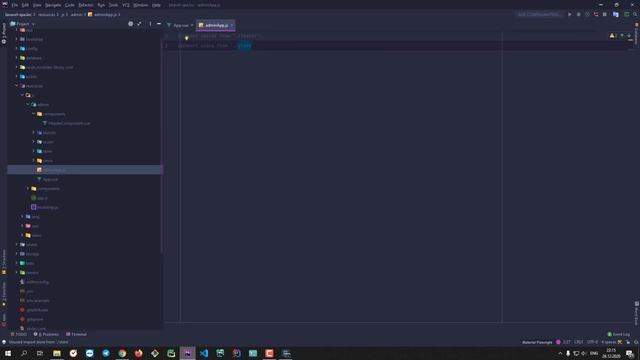Screen dimensions: 640x360
Task: Collapse the admin components folder
Action: click(34, 114)
